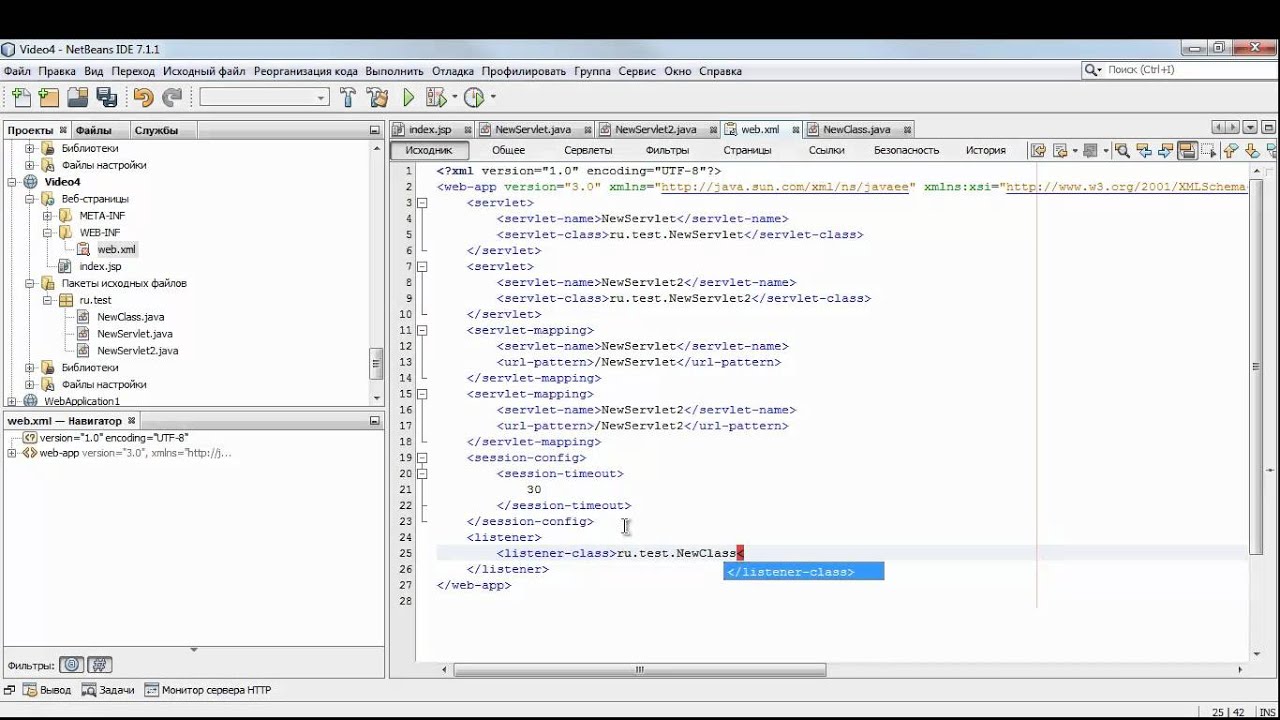Open the project configuration combo box

pyautogui.click(x=264, y=97)
